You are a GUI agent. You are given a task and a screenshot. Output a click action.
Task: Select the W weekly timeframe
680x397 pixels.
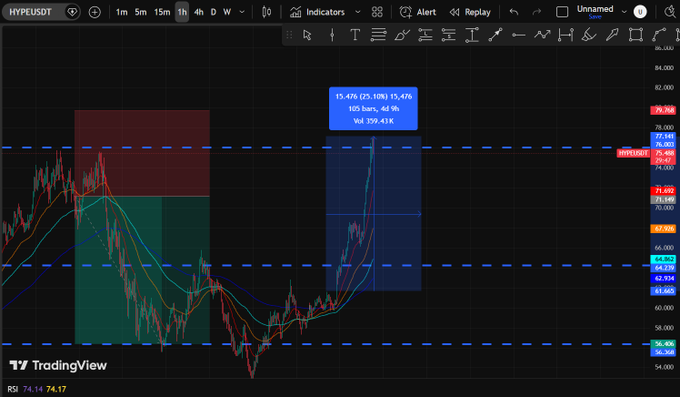(x=227, y=12)
